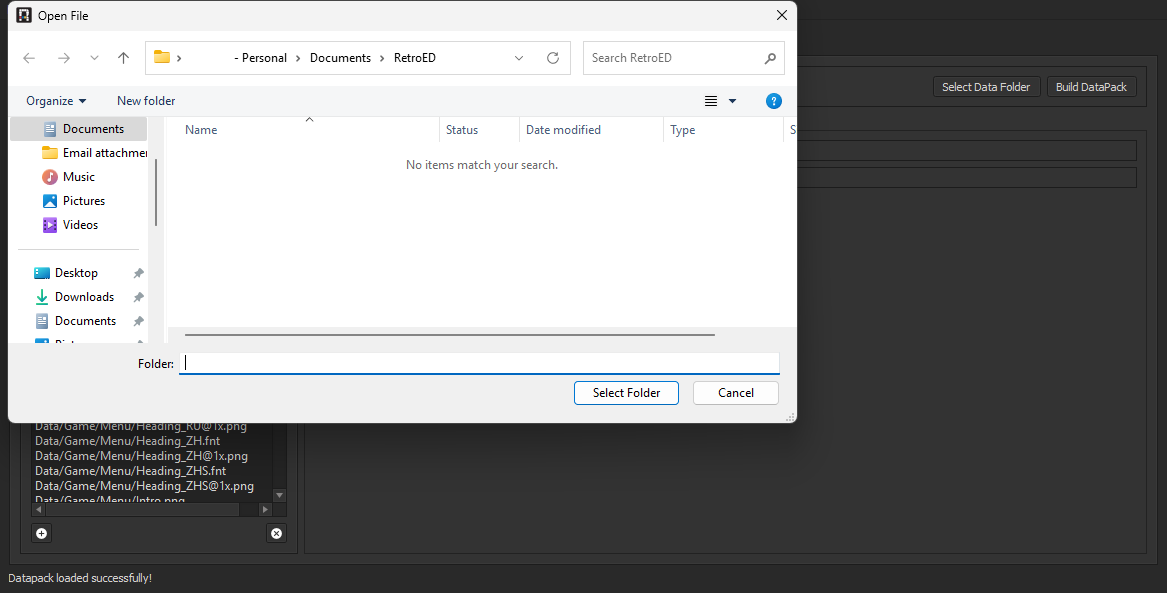Click the add file plus icon
Image resolution: width=1167 pixels, height=593 pixels.
coord(42,533)
